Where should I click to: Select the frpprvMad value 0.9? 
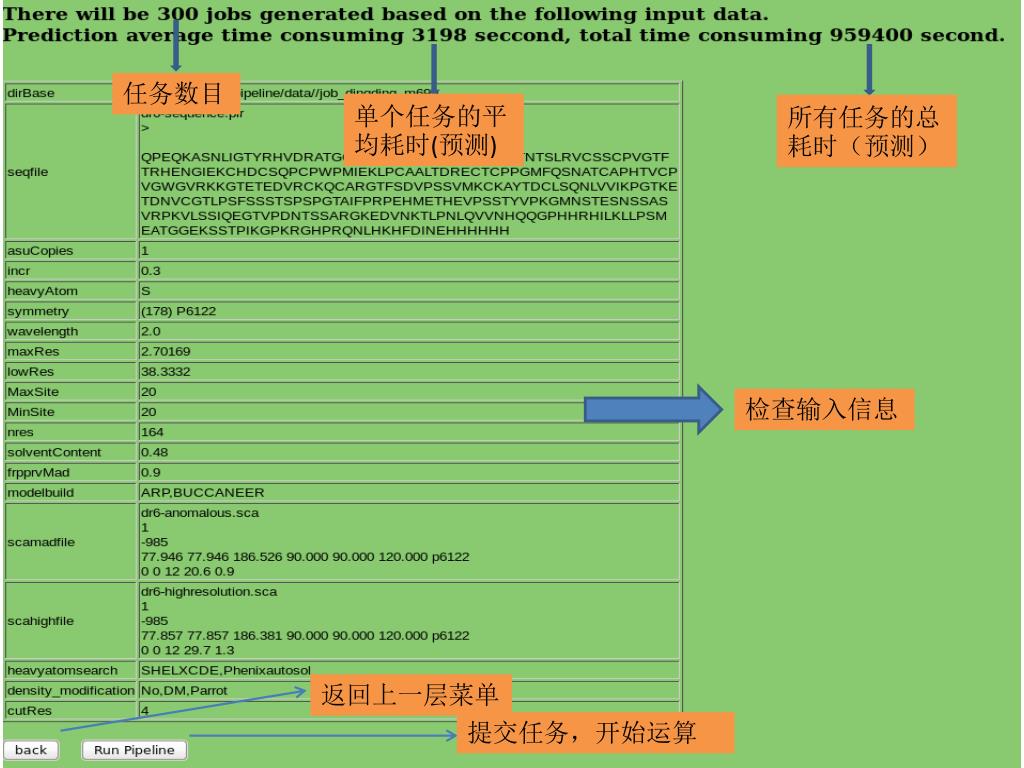point(151,473)
